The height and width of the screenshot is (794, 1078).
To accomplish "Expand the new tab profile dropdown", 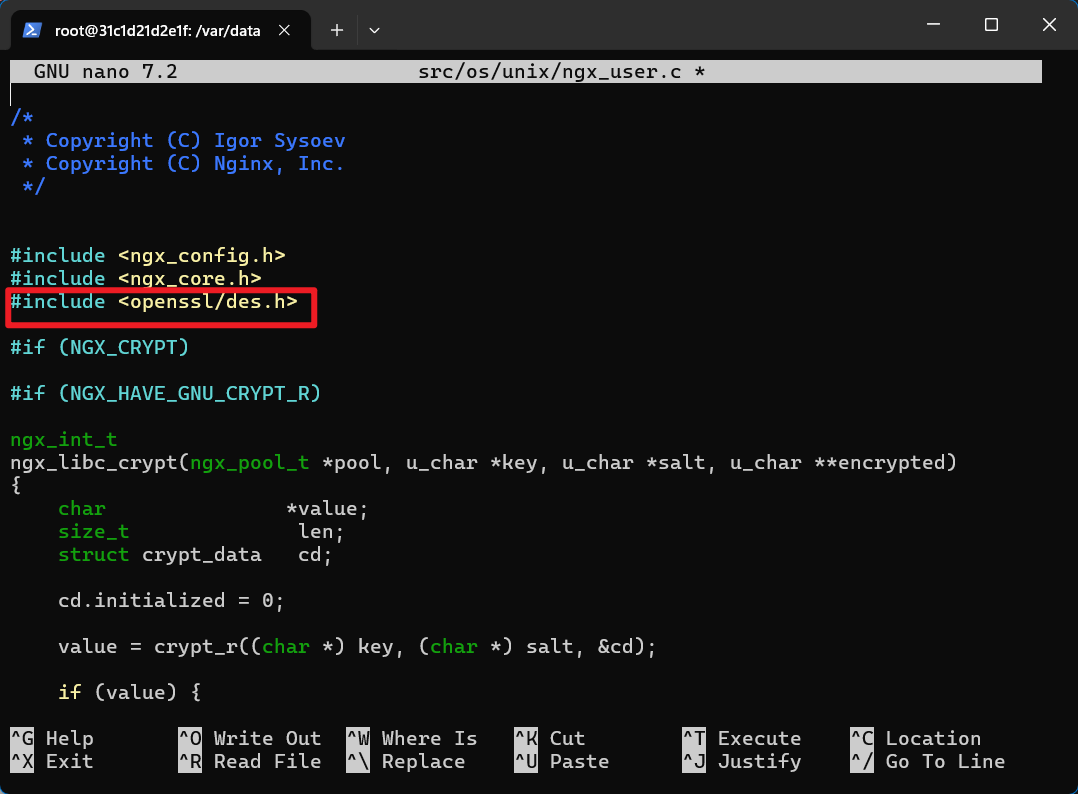I will (x=374, y=30).
